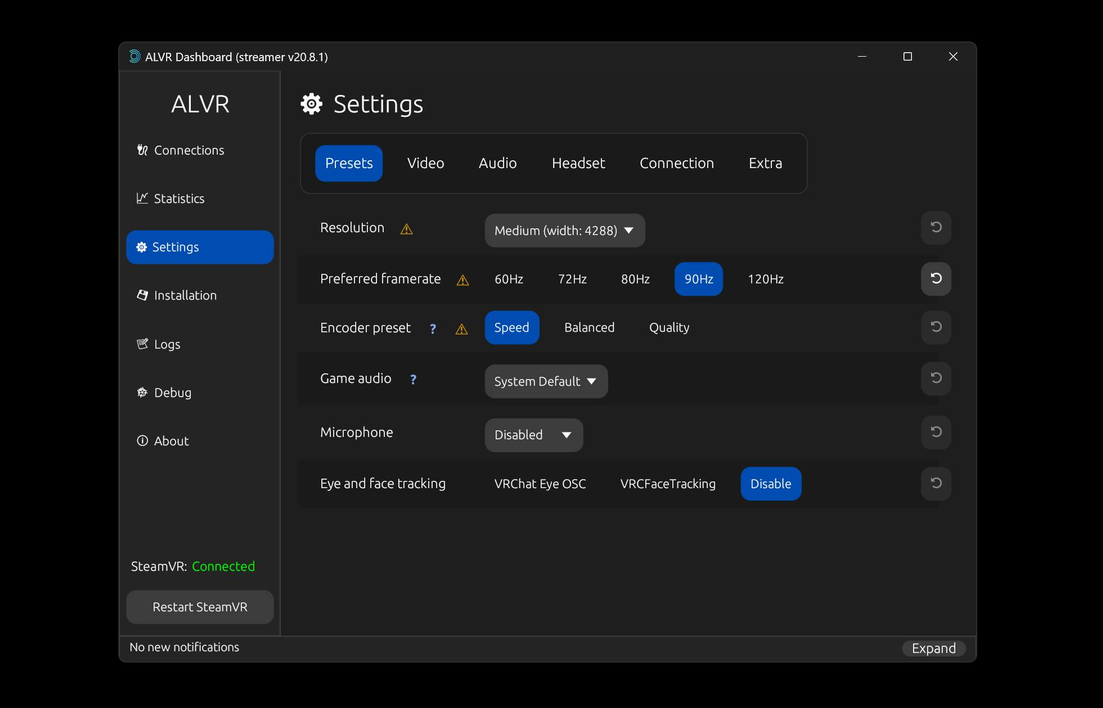Reset the Resolution setting to default
The width and height of the screenshot is (1103, 708).
point(935,228)
